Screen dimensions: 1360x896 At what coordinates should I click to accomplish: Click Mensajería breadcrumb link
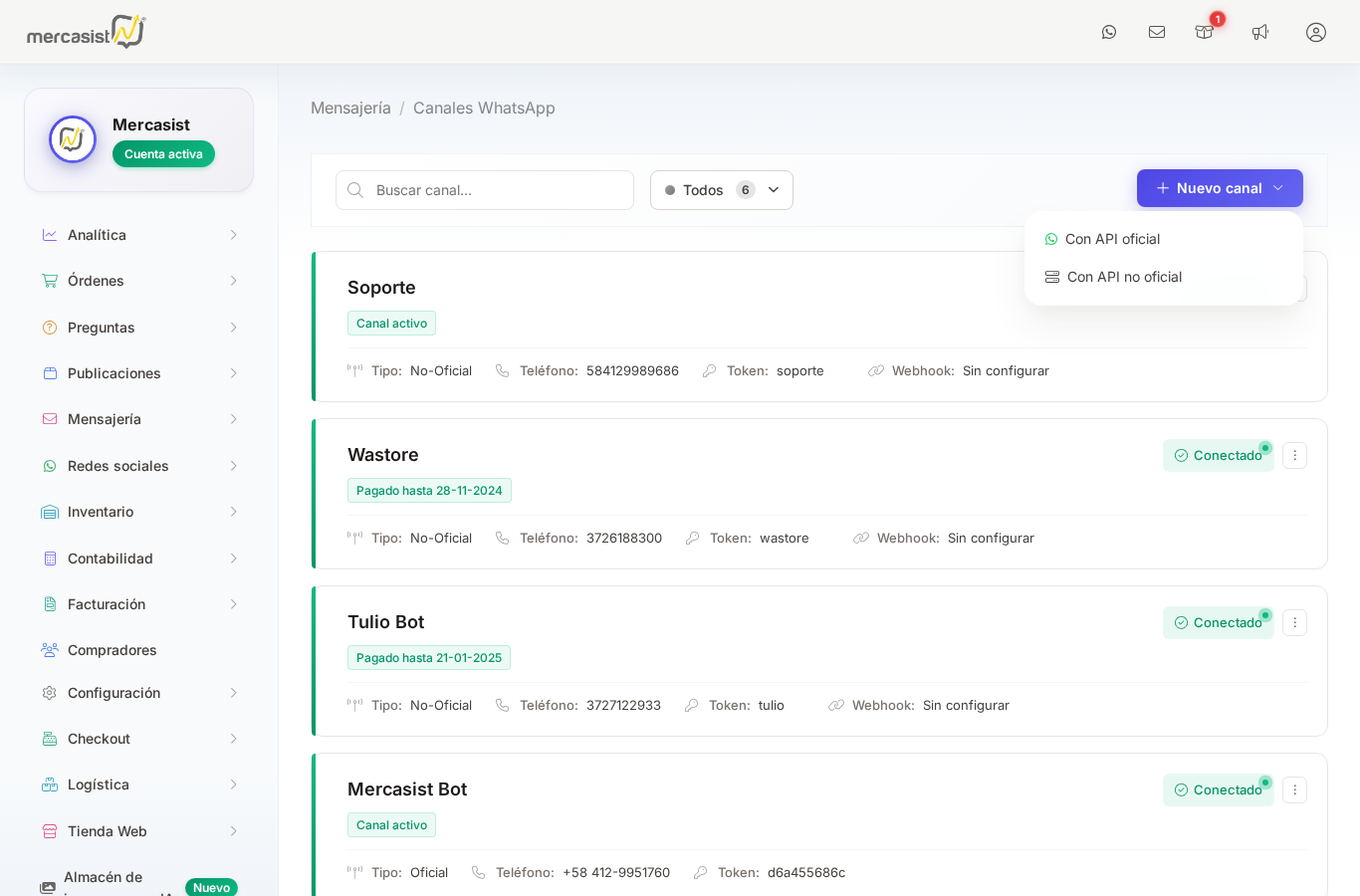(x=350, y=108)
